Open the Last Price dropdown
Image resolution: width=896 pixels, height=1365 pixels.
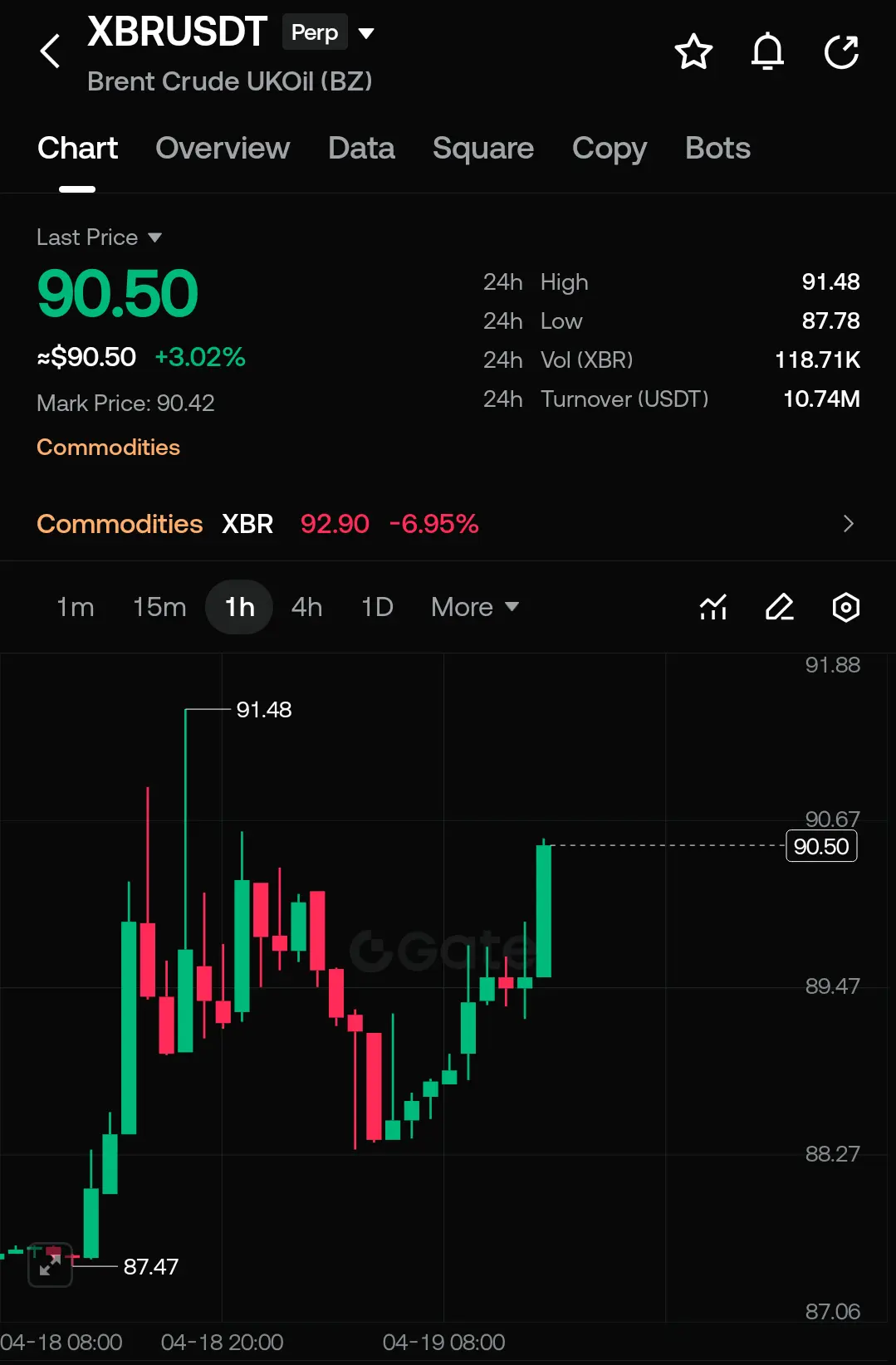(x=99, y=237)
